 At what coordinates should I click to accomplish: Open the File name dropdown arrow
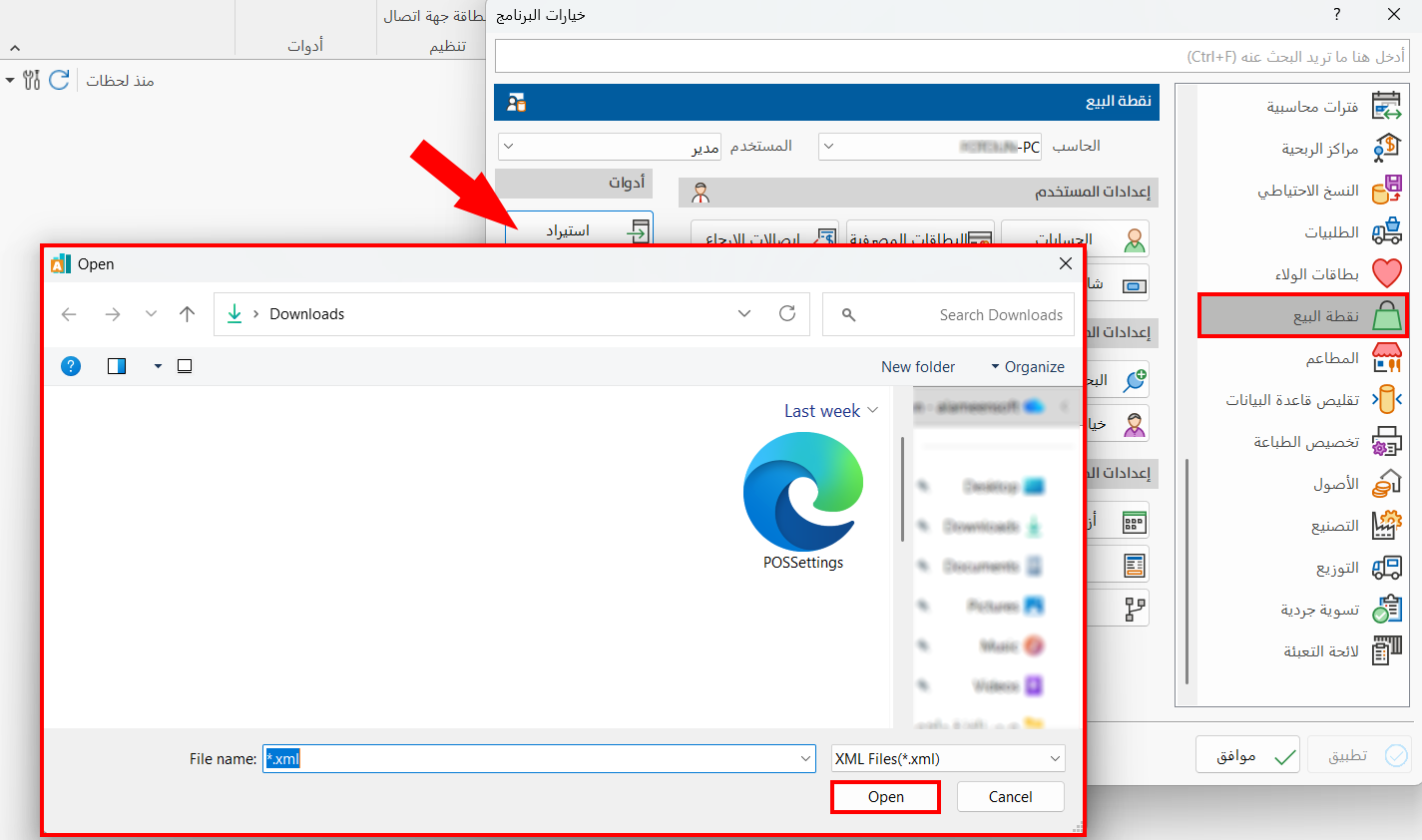coord(806,759)
